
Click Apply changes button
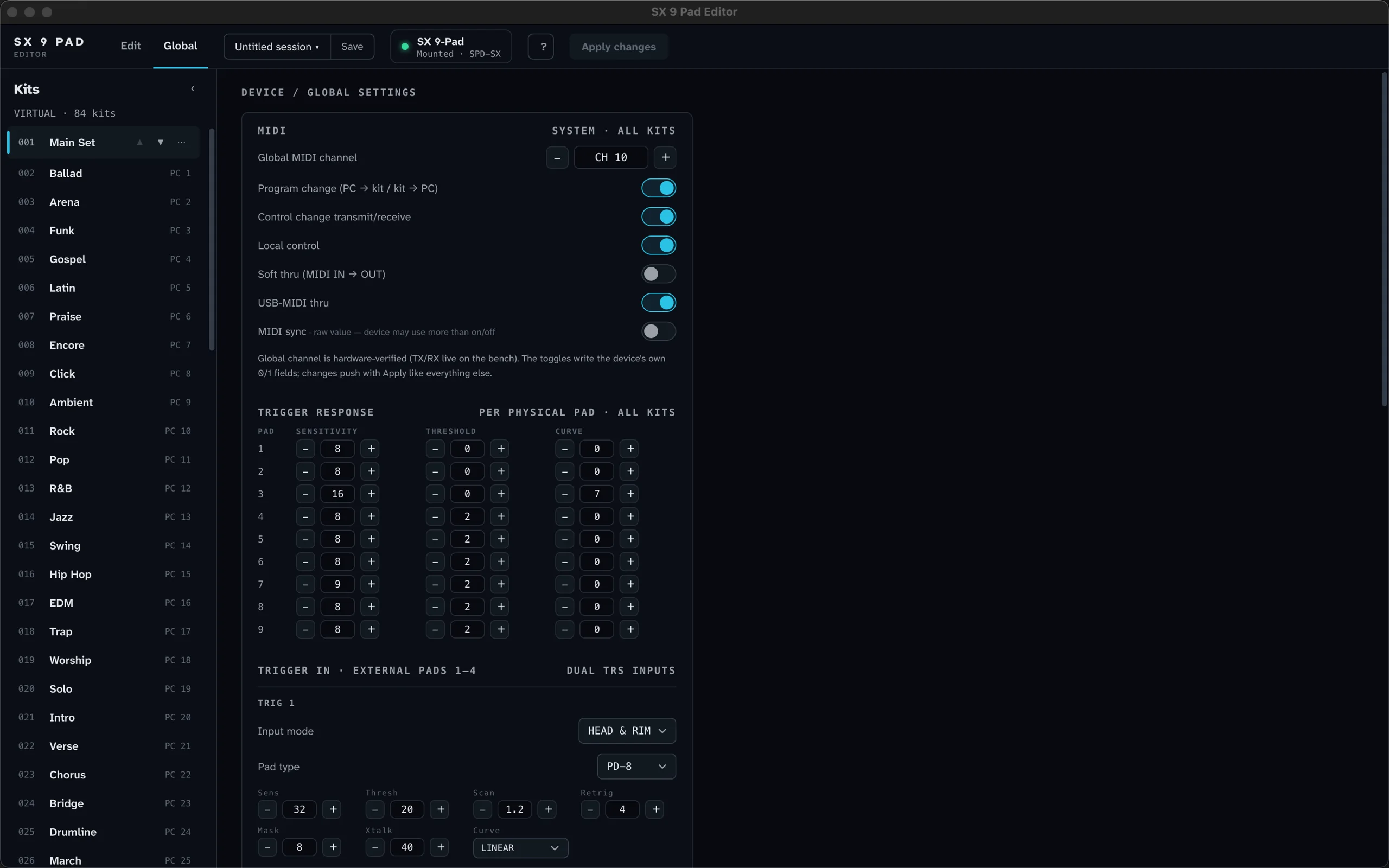(x=618, y=47)
